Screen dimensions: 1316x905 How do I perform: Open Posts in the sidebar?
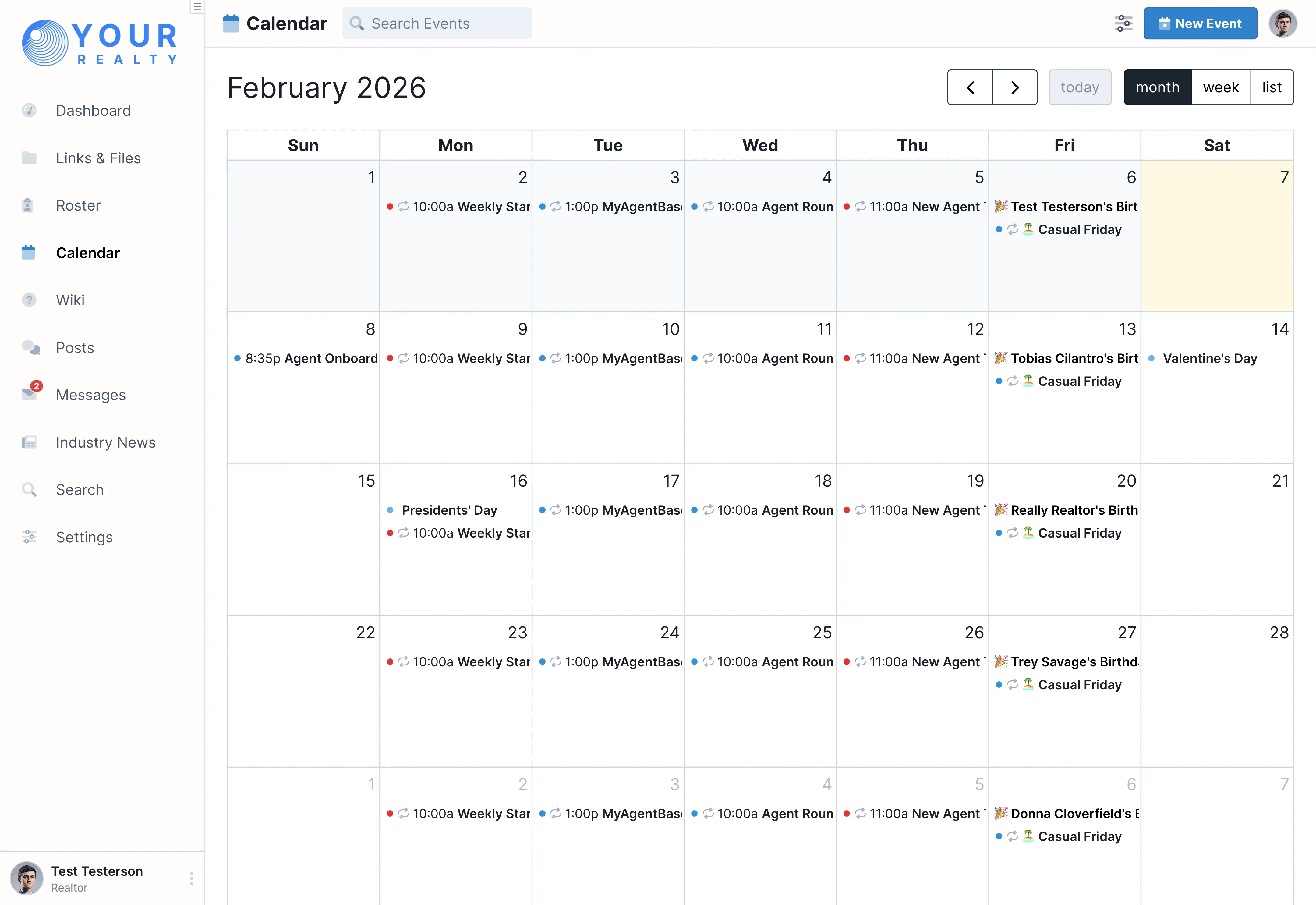(x=75, y=348)
